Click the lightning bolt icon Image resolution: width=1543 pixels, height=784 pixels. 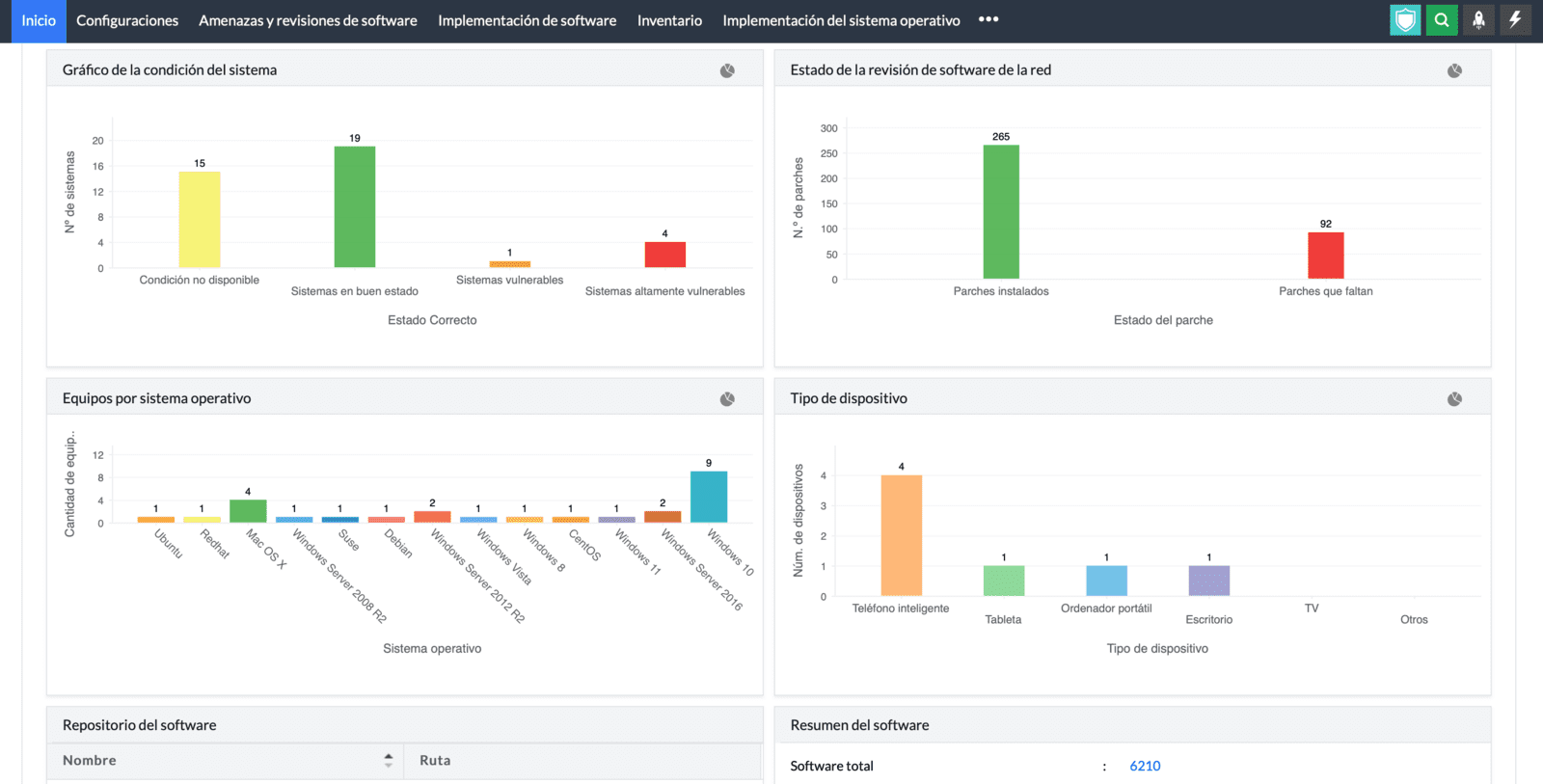click(x=1515, y=20)
